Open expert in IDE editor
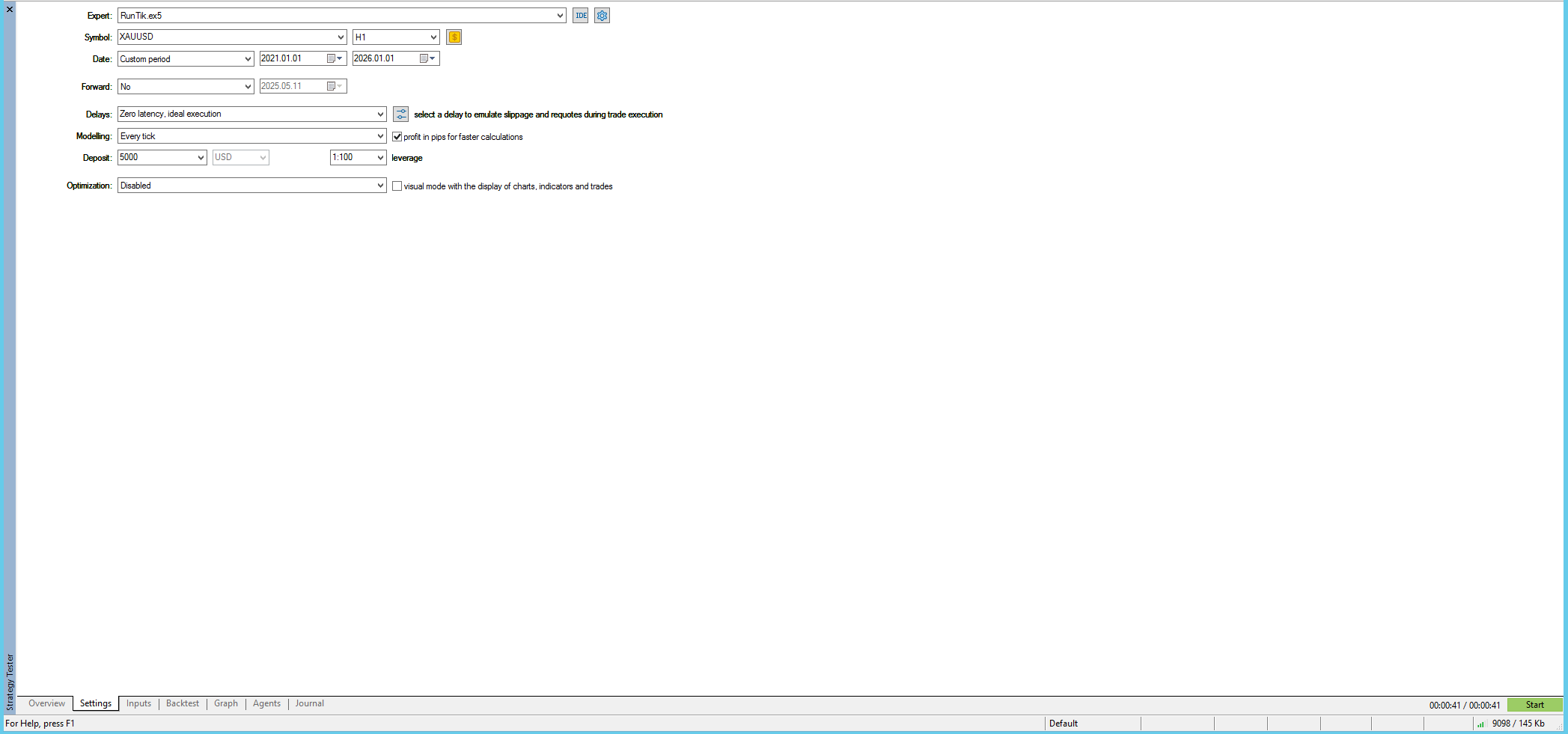Image resolution: width=1568 pixels, height=734 pixels. [580, 16]
